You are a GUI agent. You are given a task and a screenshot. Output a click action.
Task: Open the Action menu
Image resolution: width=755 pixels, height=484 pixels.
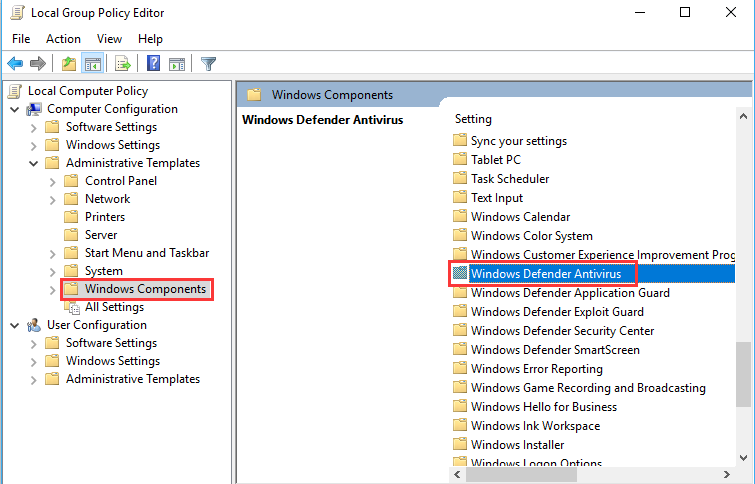(63, 39)
